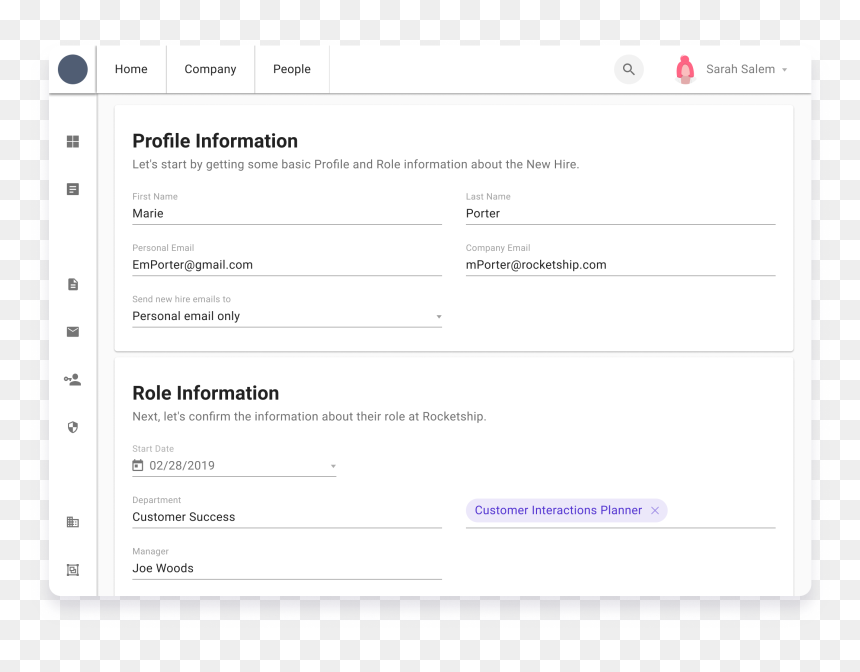
Task: Click the office building icon in sidebar
Action: [x=72, y=522]
